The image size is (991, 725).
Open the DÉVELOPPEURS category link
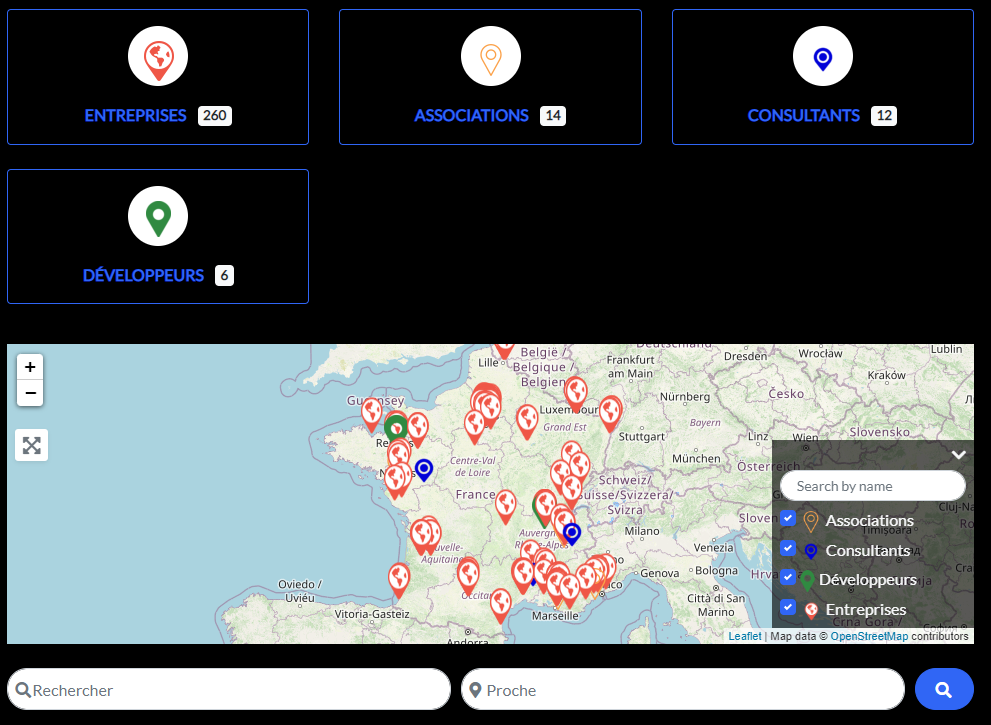pos(143,276)
